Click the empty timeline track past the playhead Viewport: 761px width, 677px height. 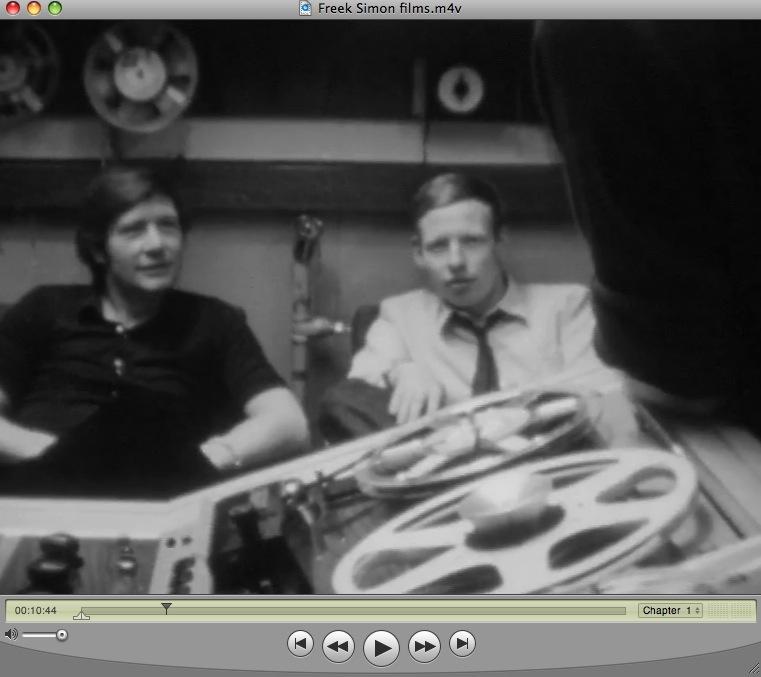pyautogui.click(x=400, y=610)
